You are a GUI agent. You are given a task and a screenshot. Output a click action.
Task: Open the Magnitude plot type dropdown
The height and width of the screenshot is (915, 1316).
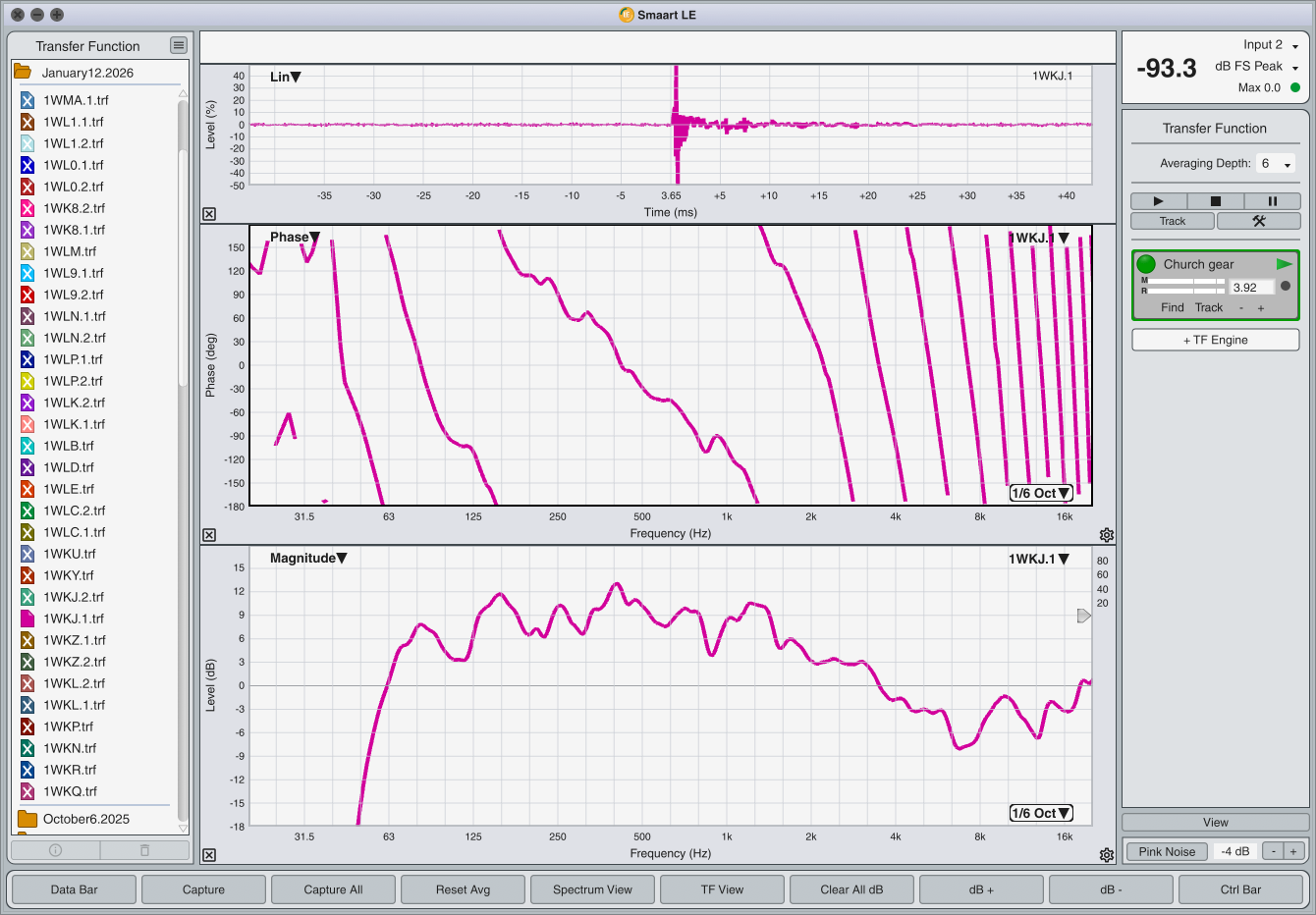tap(308, 558)
